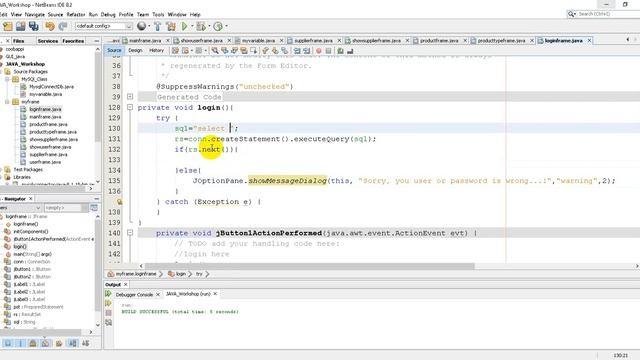Image resolution: width=640 pixels, height=360 pixels.
Task: Click the lightbulb hint icon in editor gutter
Action: click(119, 202)
